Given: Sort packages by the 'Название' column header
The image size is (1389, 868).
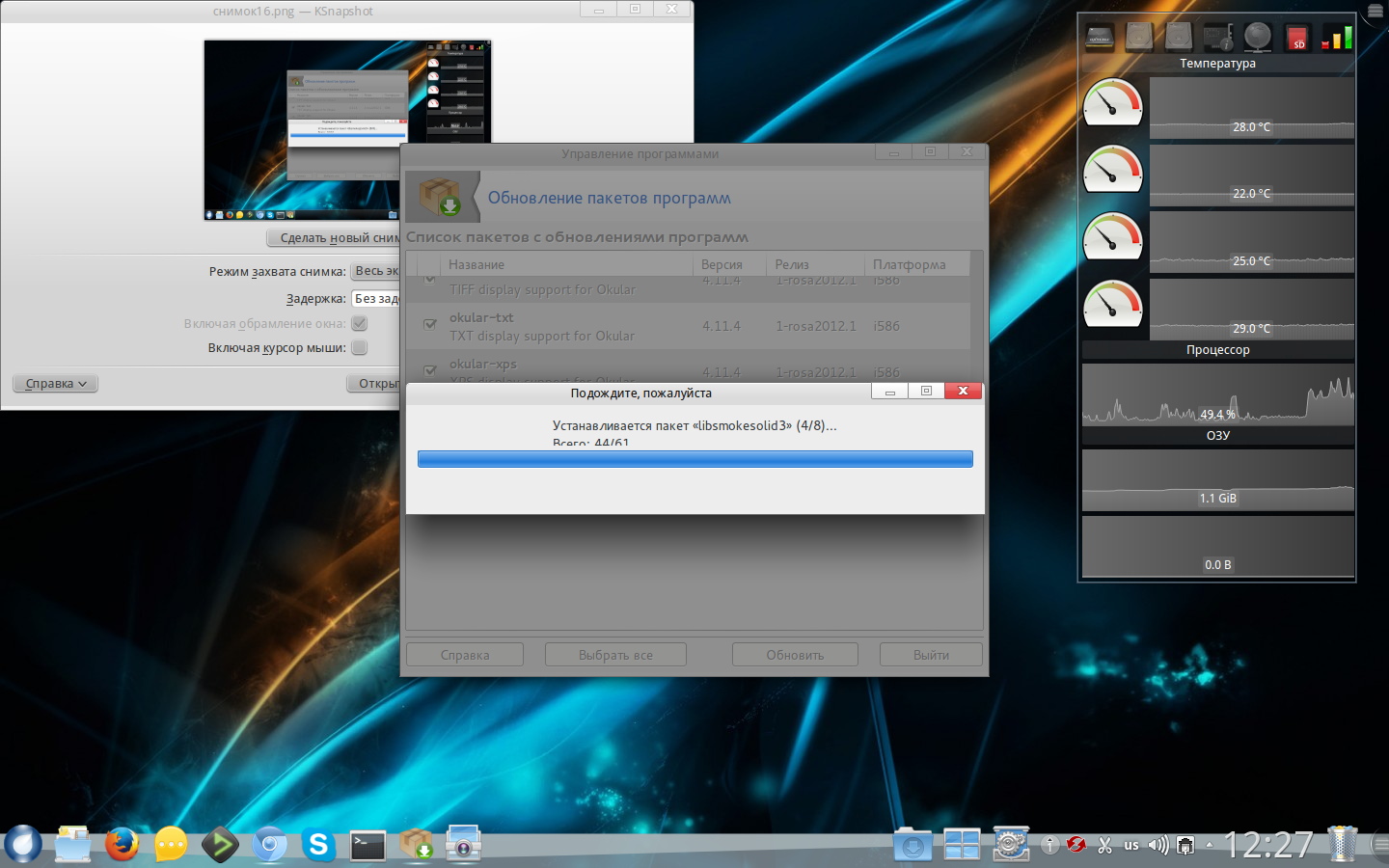Looking at the screenshot, I should tap(566, 264).
